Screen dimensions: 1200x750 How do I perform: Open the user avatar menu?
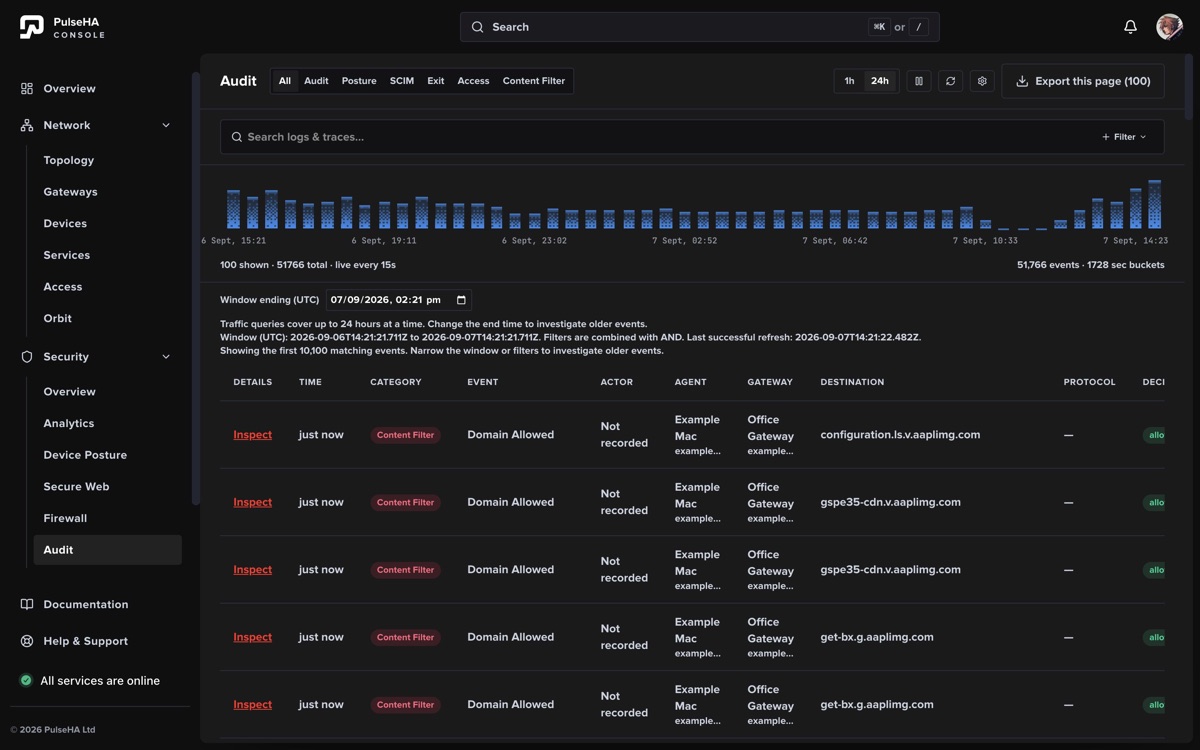click(x=1169, y=27)
